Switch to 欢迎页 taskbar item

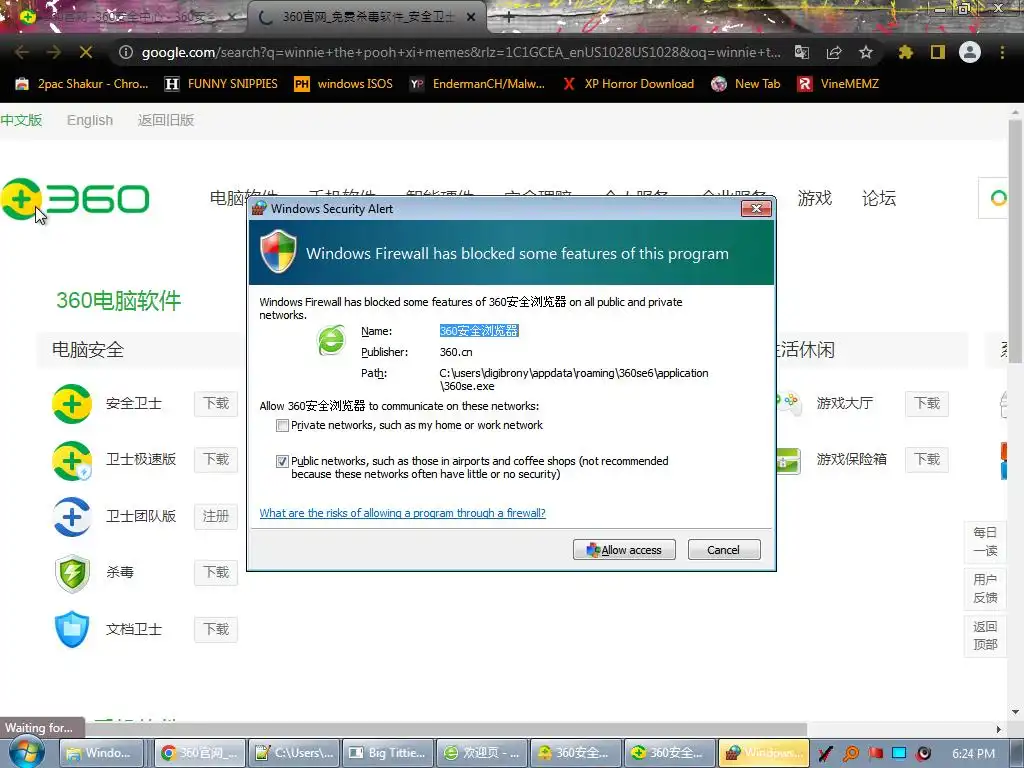pos(482,753)
